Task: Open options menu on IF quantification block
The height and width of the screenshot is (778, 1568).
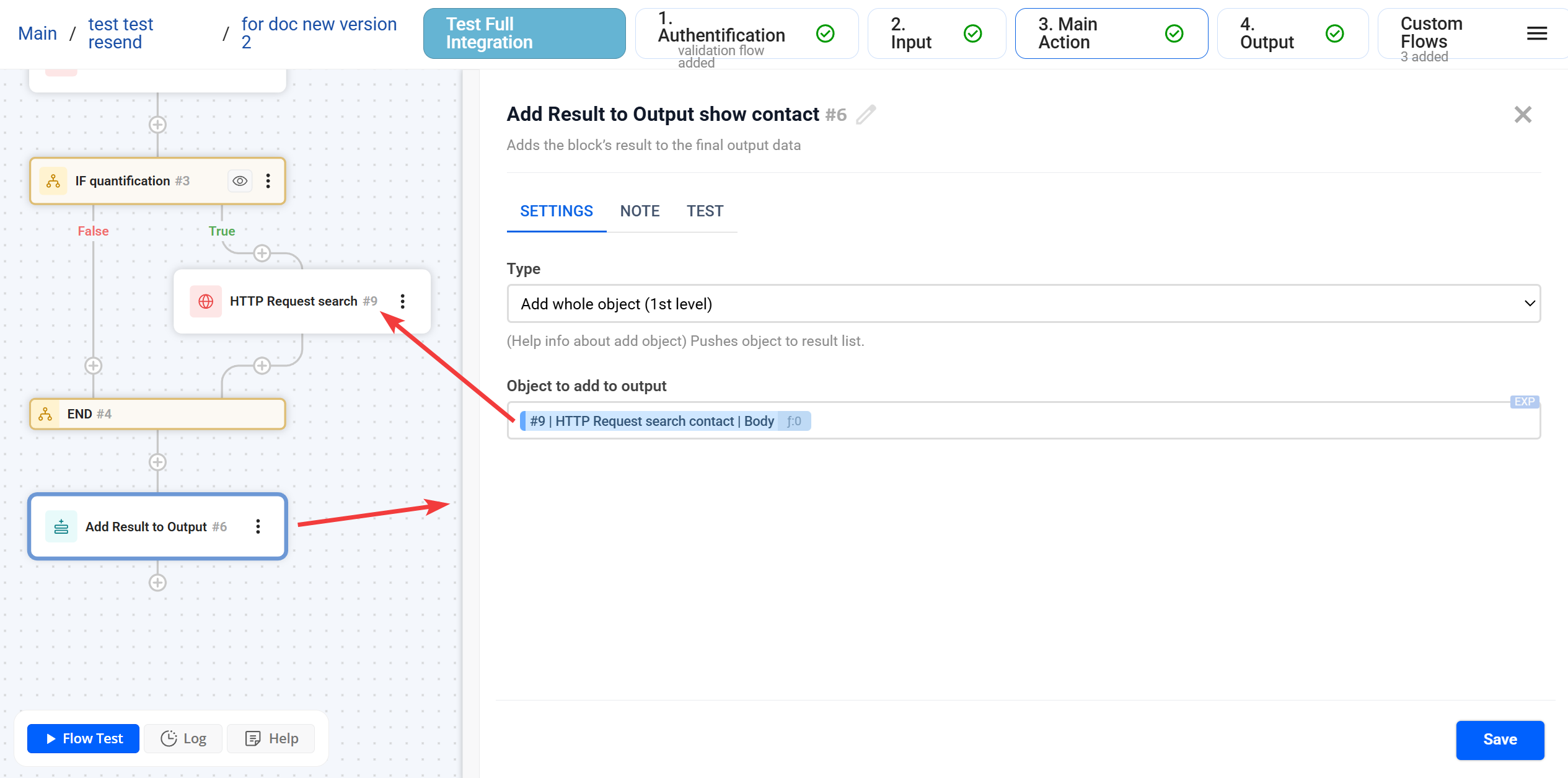Action: (268, 180)
